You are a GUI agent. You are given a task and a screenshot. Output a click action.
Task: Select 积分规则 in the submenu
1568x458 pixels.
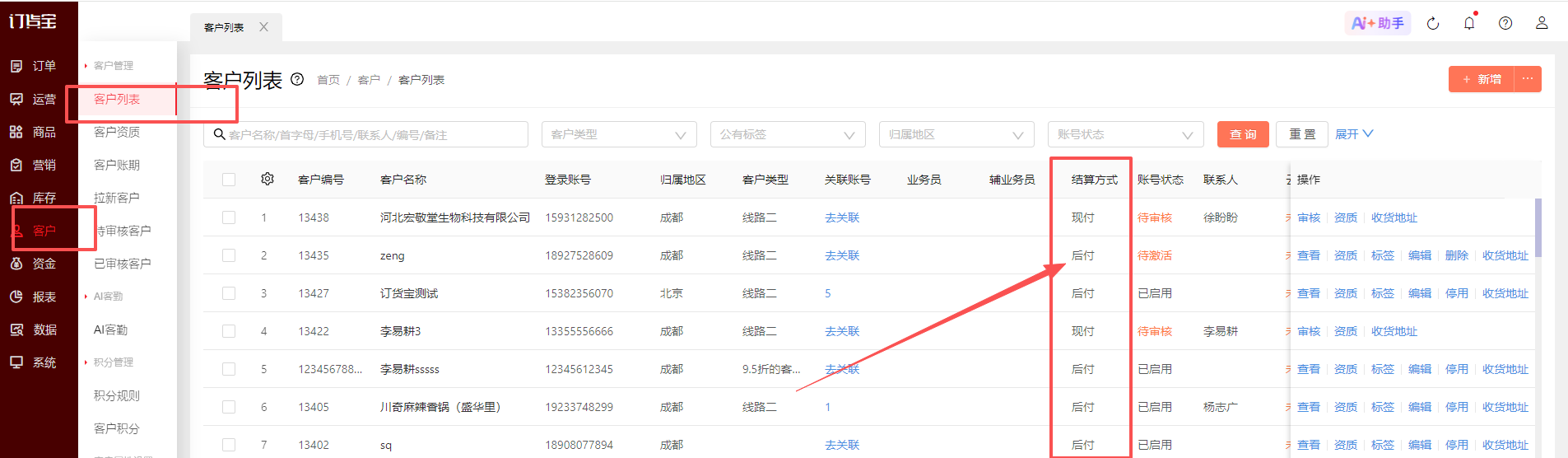117,395
